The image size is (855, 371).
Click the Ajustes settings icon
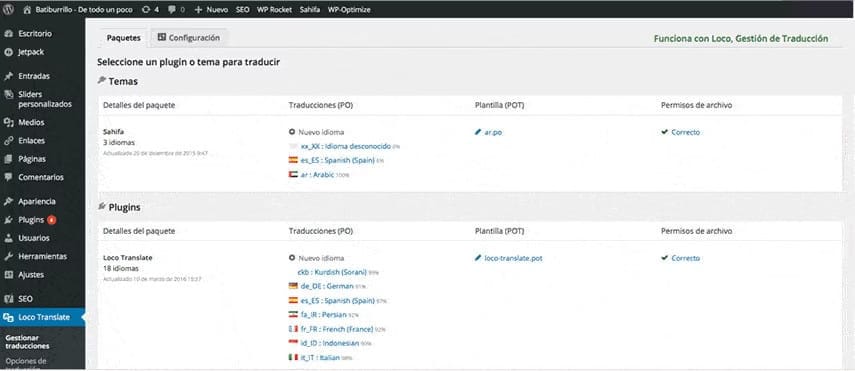(8, 275)
